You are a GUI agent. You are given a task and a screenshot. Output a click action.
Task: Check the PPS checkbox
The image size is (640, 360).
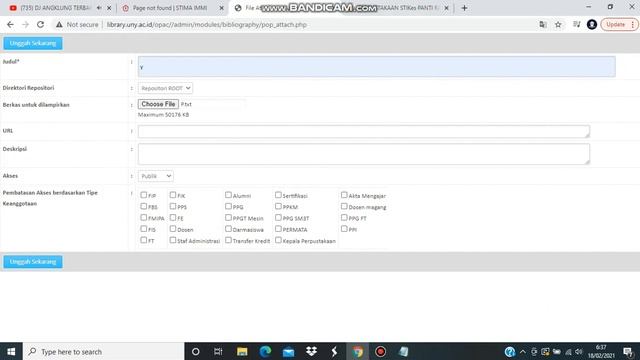point(173,207)
